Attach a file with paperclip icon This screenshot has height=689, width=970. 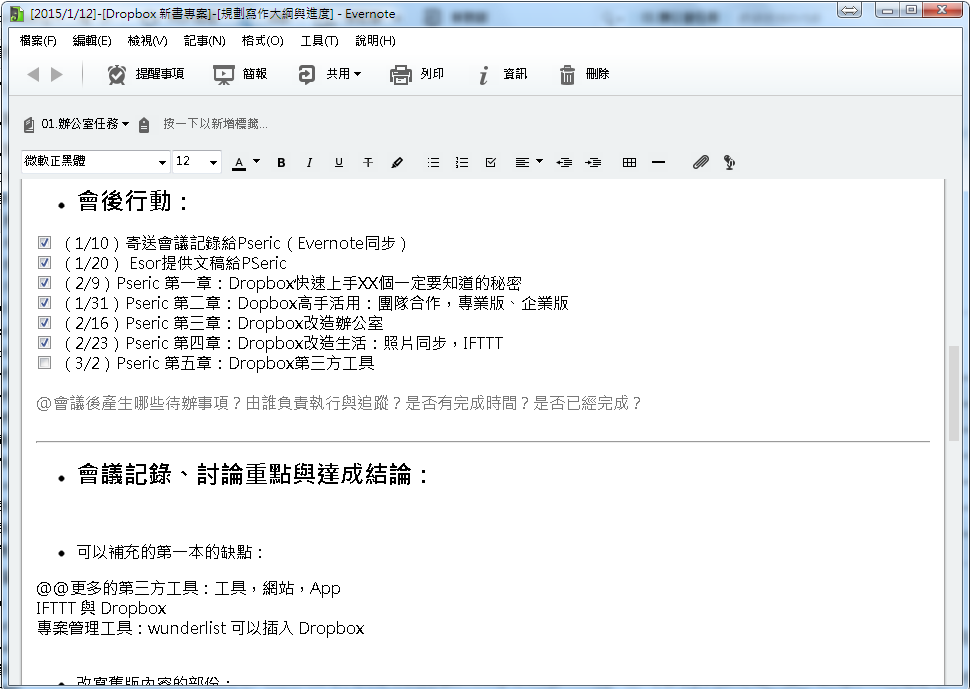[x=700, y=163]
